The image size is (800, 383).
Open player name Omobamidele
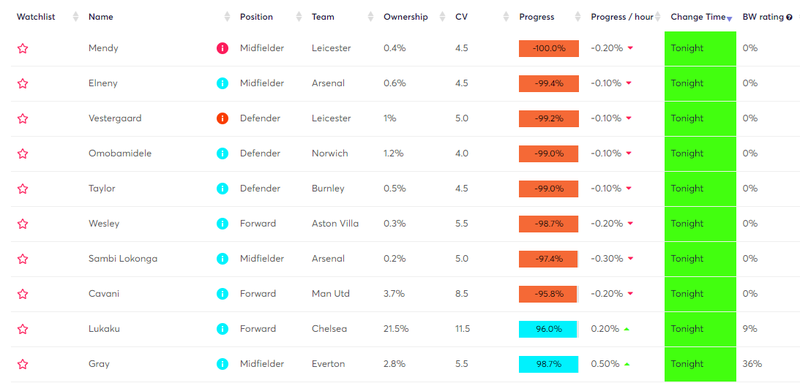point(120,154)
